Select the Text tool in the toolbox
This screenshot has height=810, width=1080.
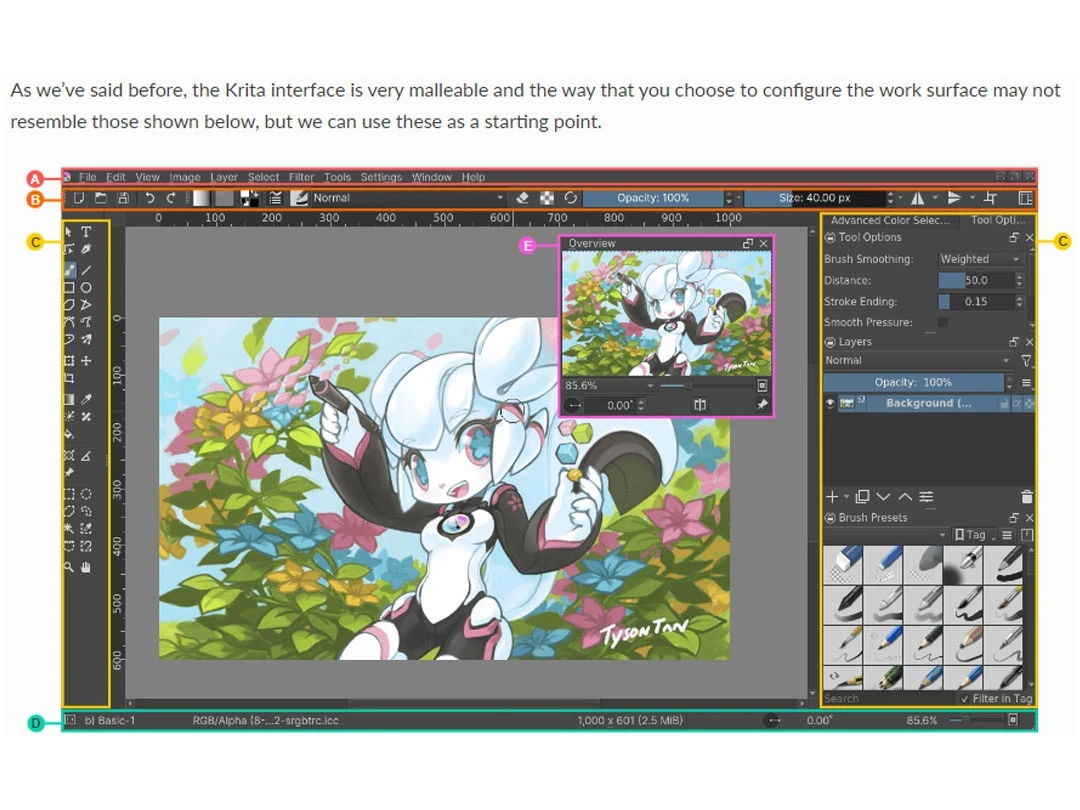pos(86,231)
